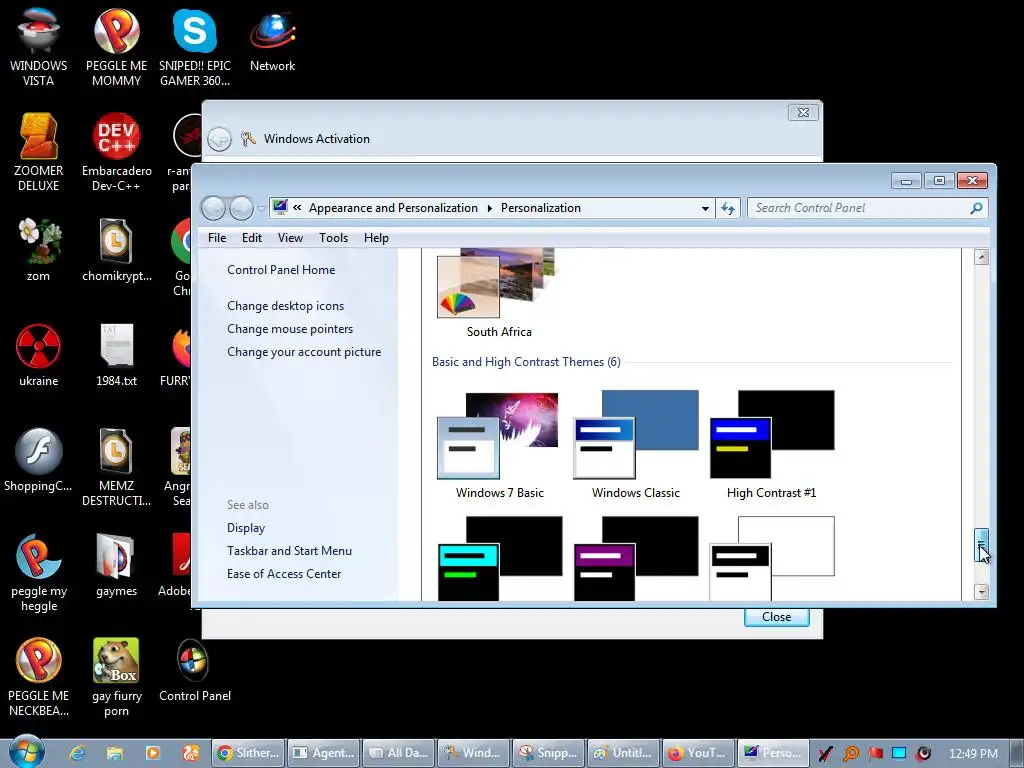1024x768 pixels.
Task: Switch to Snipping Tool taskbar item
Action: [x=549, y=753]
